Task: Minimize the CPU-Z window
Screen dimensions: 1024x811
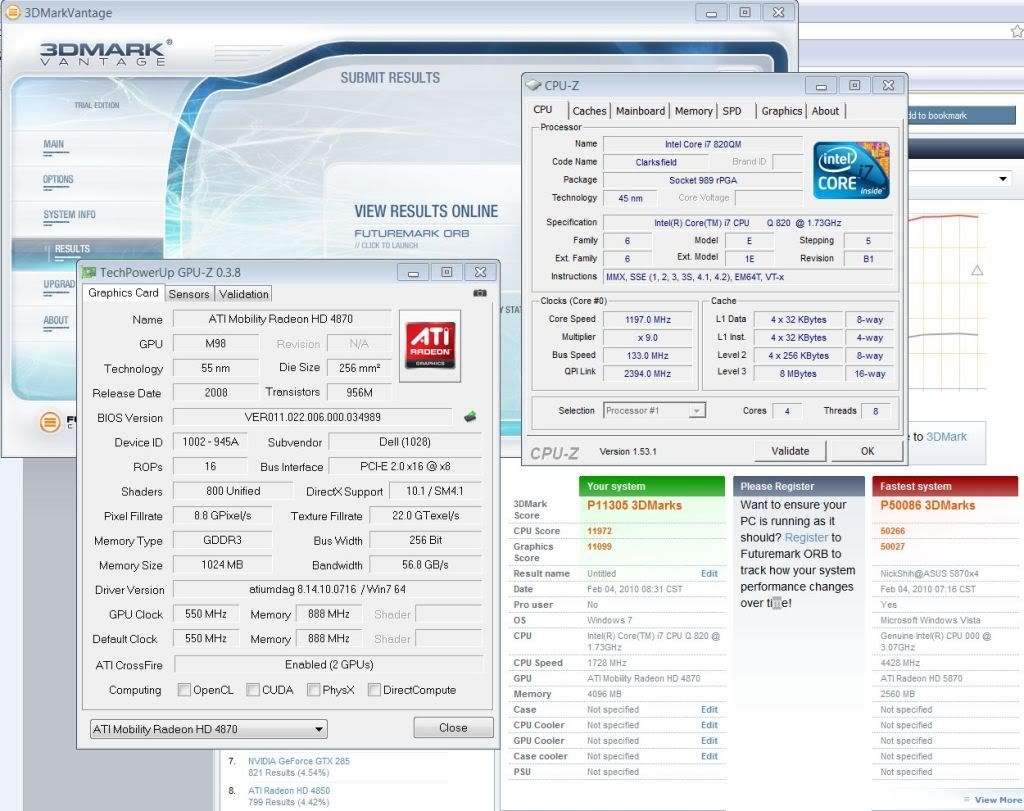Action: pos(822,86)
